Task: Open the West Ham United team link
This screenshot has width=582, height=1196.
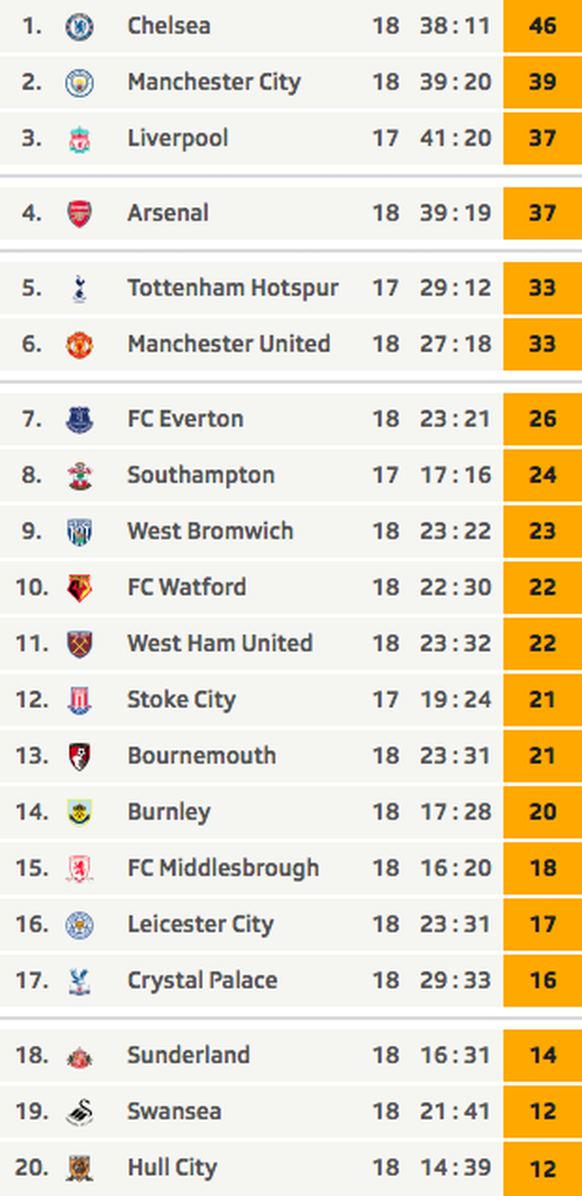Action: pos(220,643)
